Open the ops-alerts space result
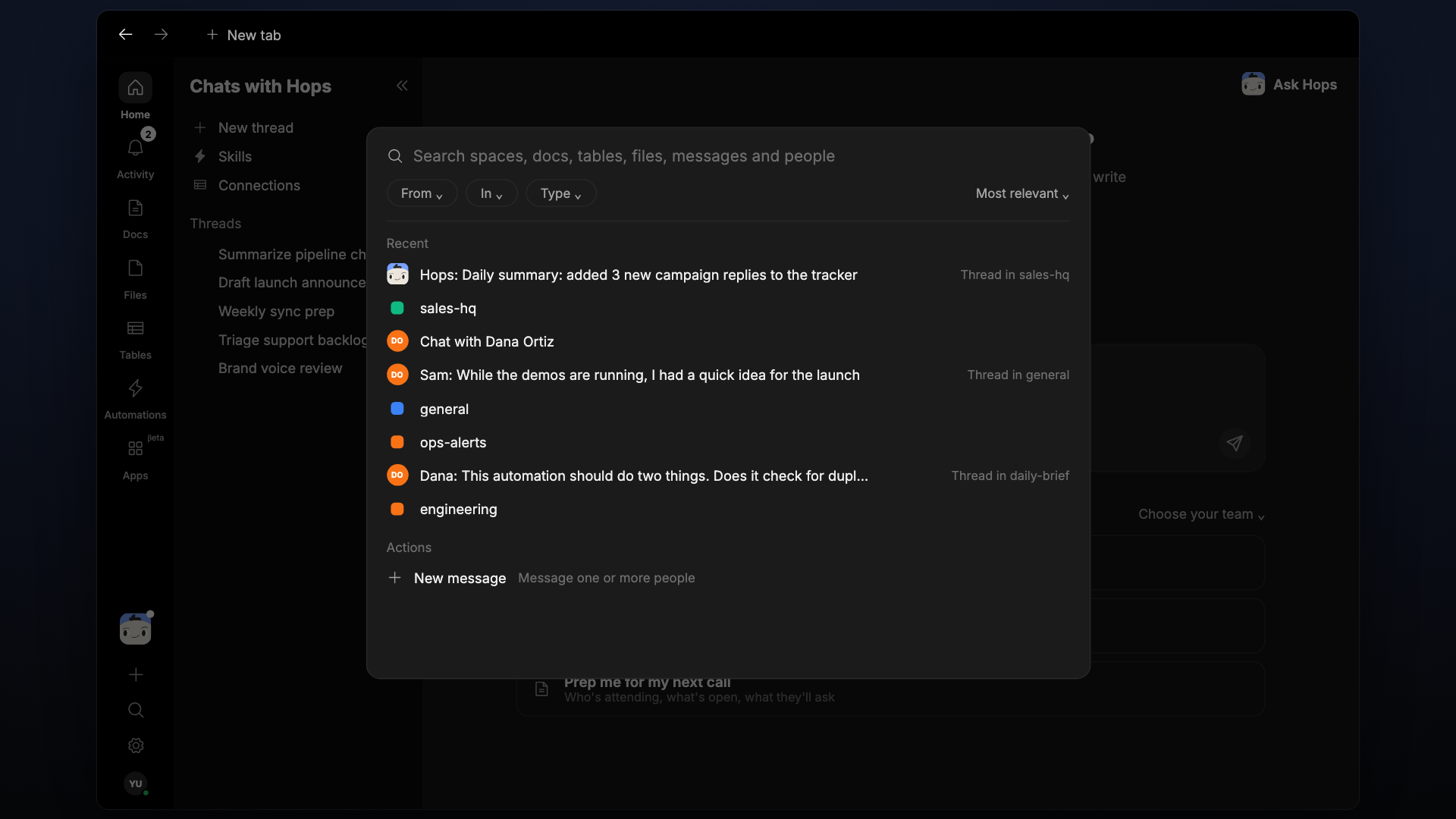 (728, 442)
